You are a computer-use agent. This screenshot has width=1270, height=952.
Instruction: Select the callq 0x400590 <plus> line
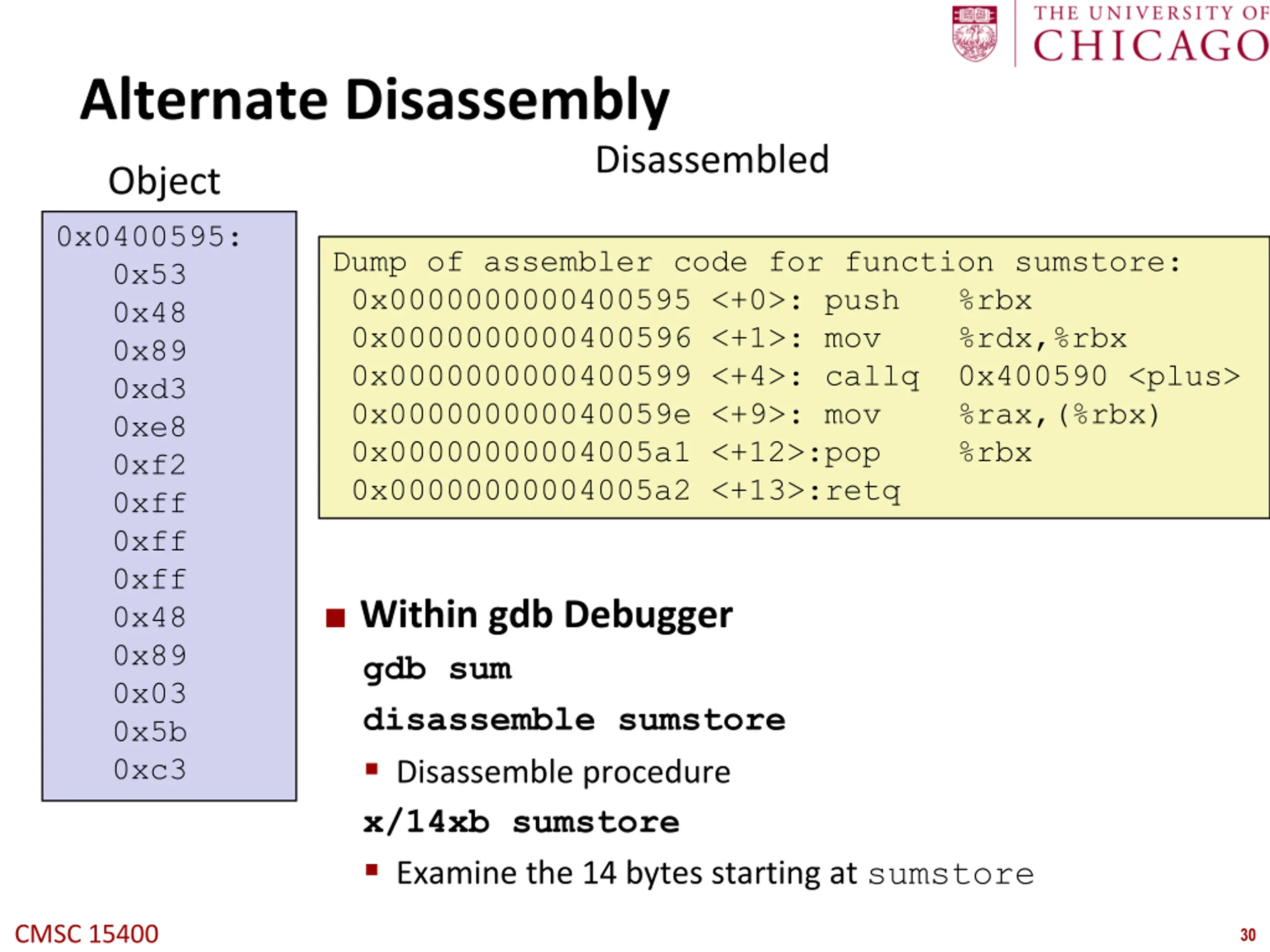(x=796, y=377)
